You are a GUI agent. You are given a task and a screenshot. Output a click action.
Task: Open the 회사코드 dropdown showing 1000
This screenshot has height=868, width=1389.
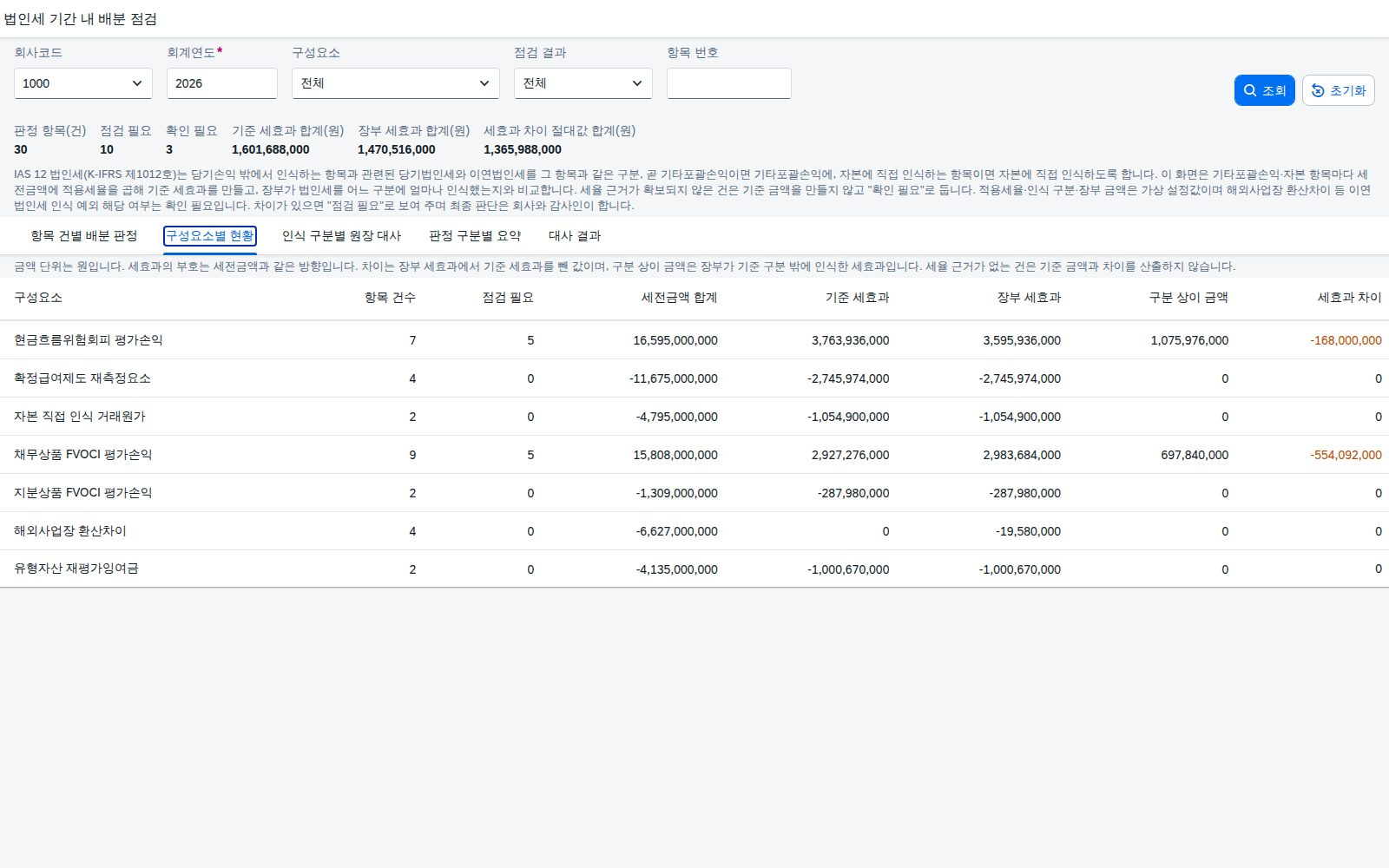coord(83,83)
